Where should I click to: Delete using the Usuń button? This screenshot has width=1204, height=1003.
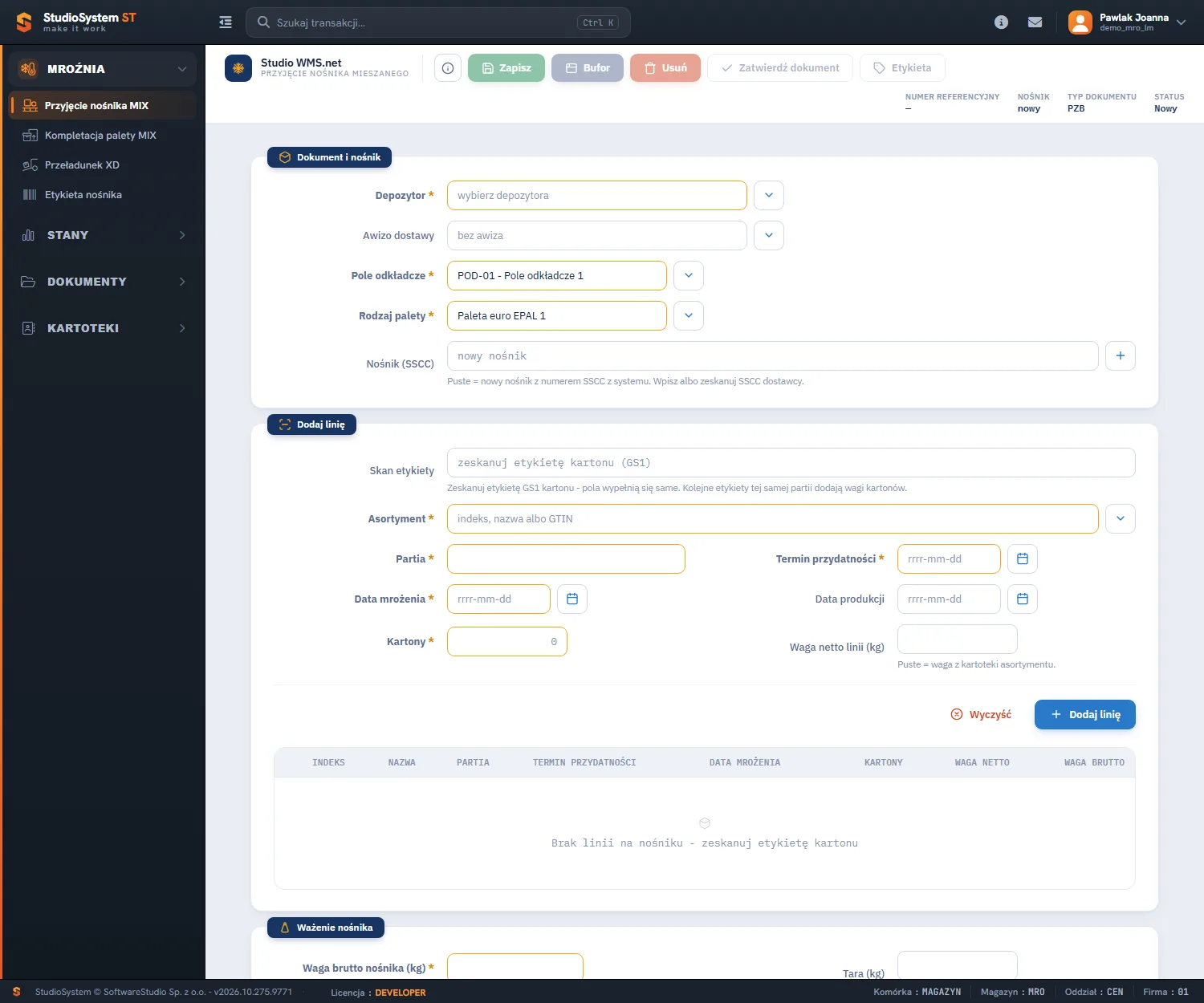pos(665,68)
